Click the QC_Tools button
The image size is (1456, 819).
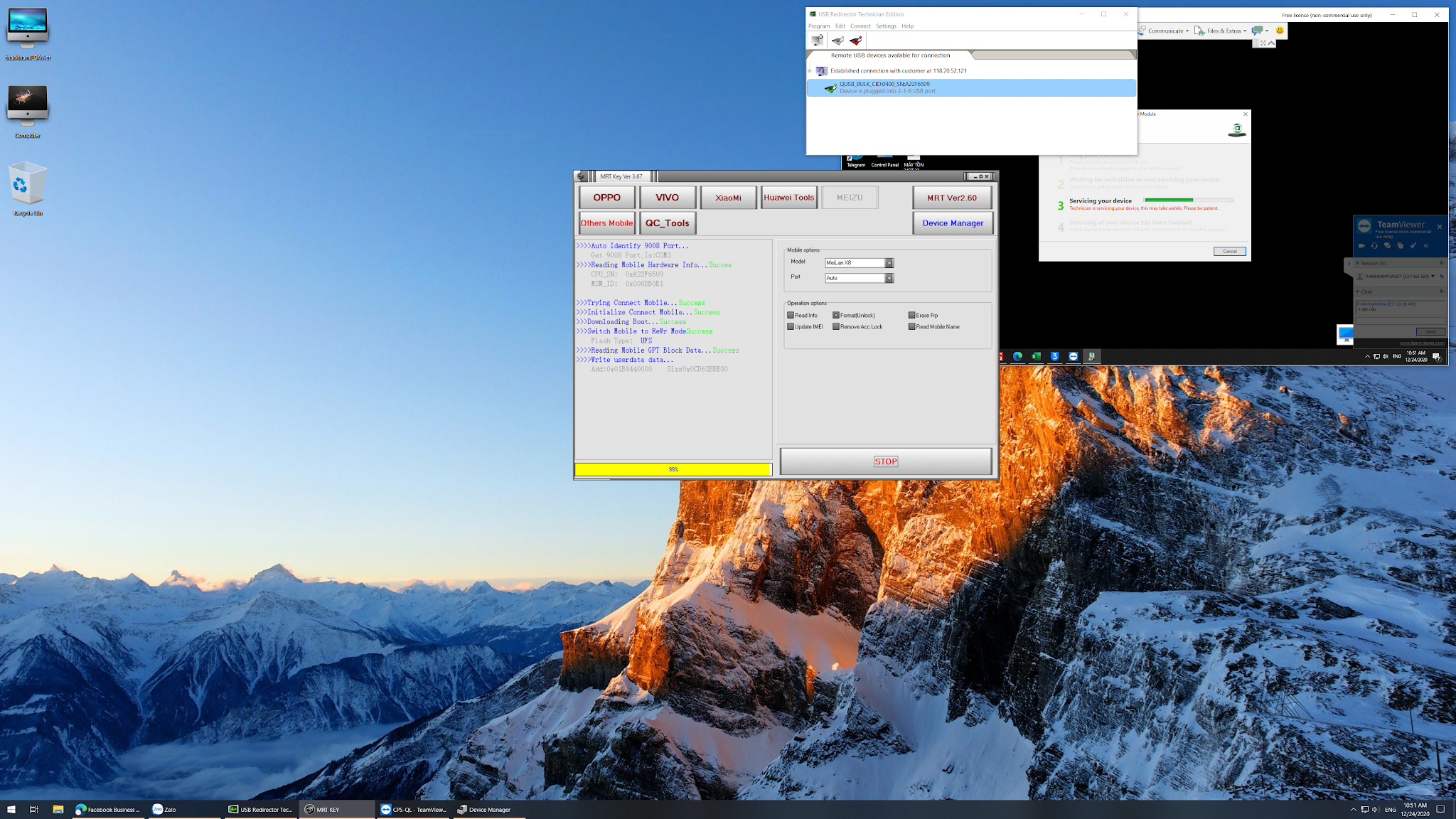667,223
